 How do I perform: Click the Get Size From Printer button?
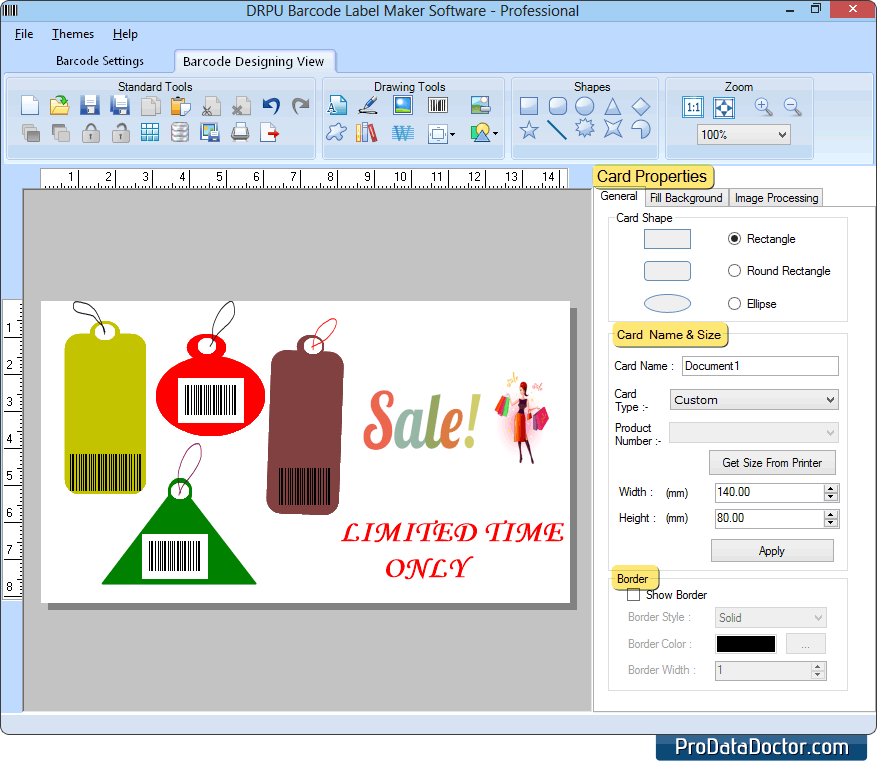pyautogui.click(x=772, y=463)
